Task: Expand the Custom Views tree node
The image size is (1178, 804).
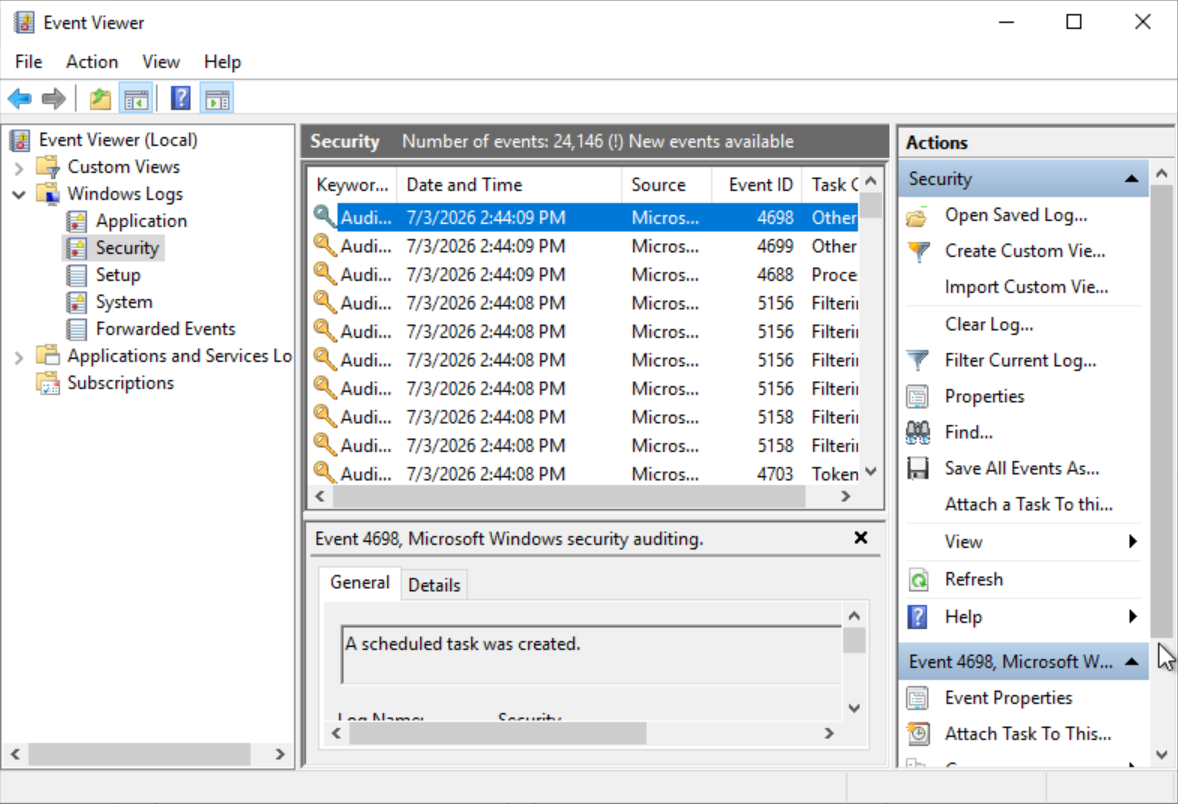Action: [19, 168]
